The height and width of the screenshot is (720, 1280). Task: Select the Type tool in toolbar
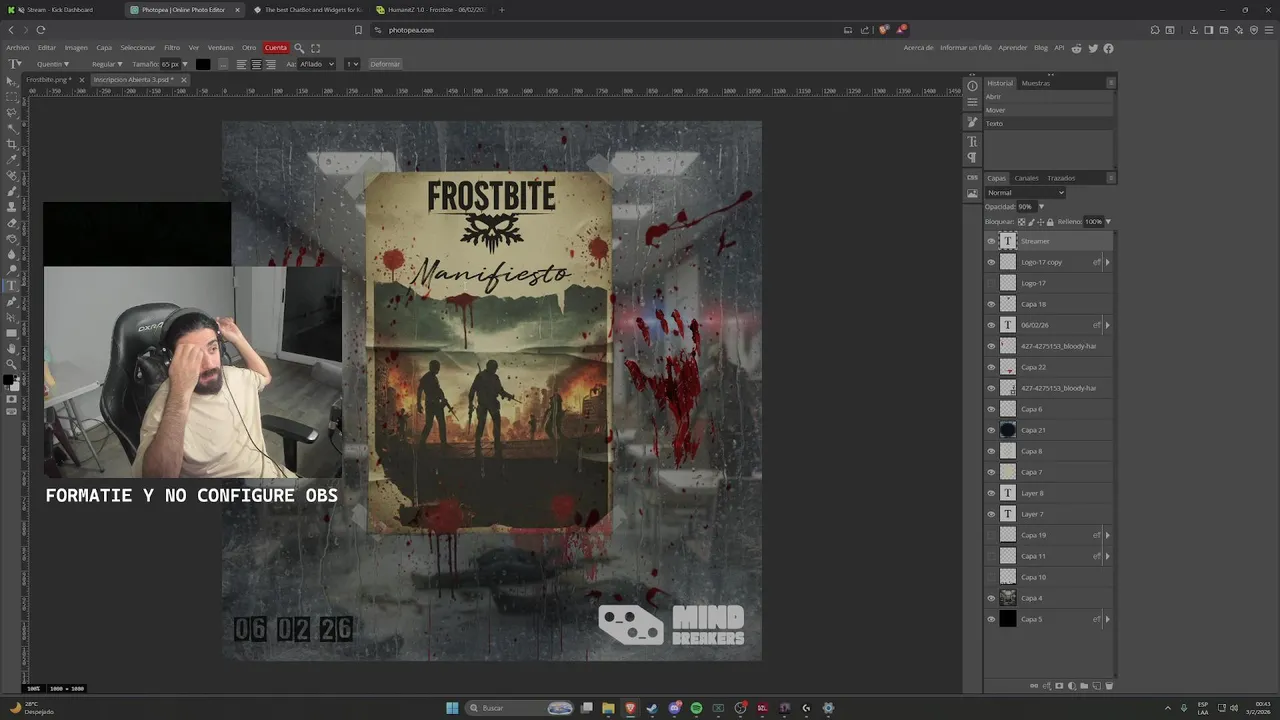coord(12,286)
